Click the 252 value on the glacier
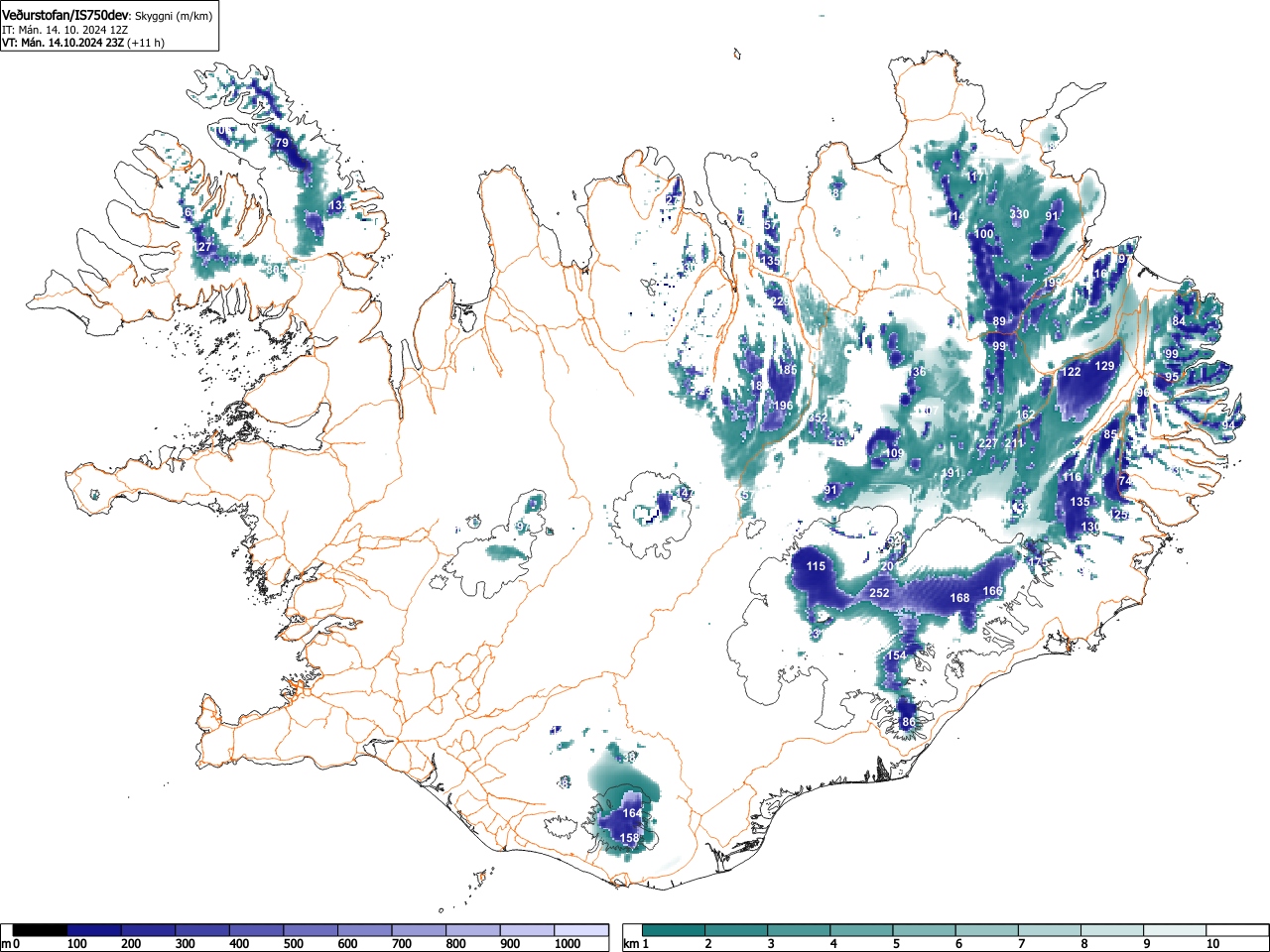 point(879,593)
